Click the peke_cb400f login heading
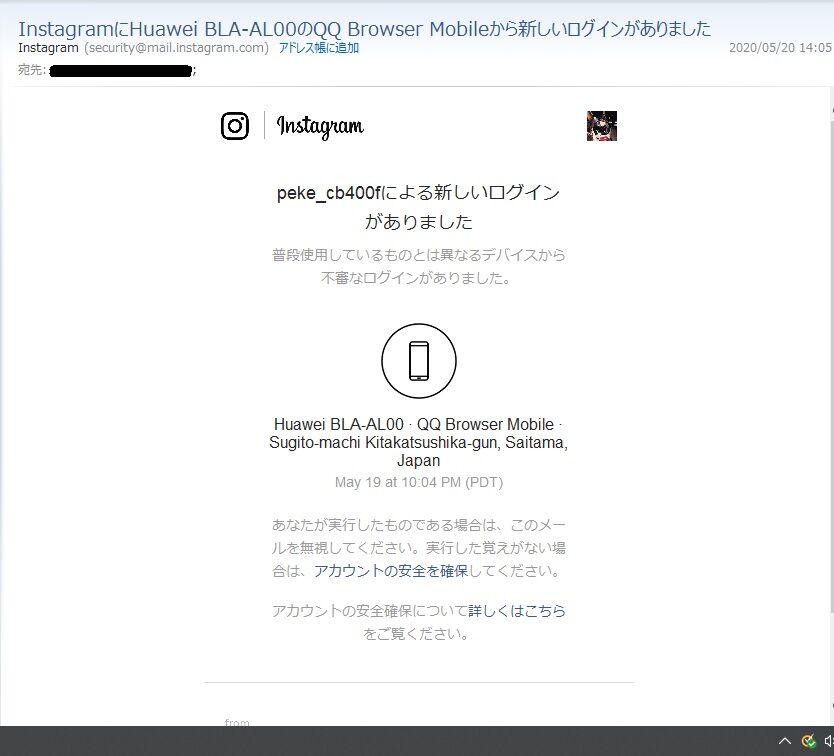This screenshot has width=834, height=756. (419, 207)
